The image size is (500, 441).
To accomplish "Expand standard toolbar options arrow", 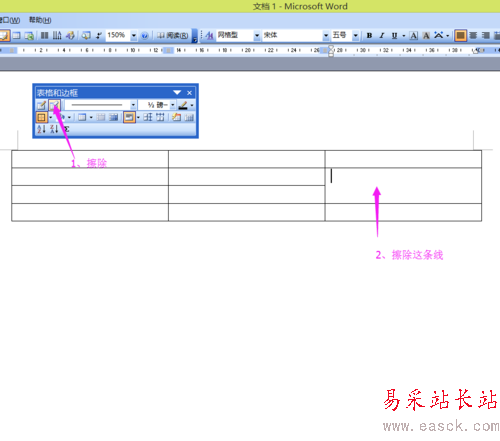I will click(x=195, y=36).
